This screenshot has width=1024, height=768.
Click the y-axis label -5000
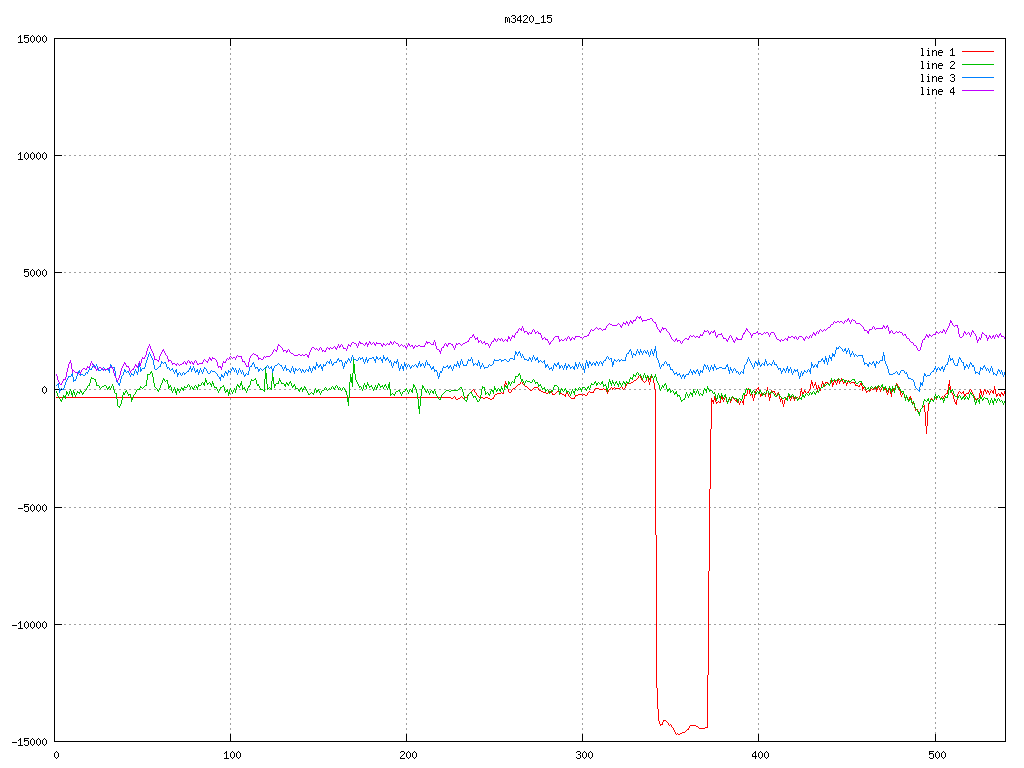point(33,507)
